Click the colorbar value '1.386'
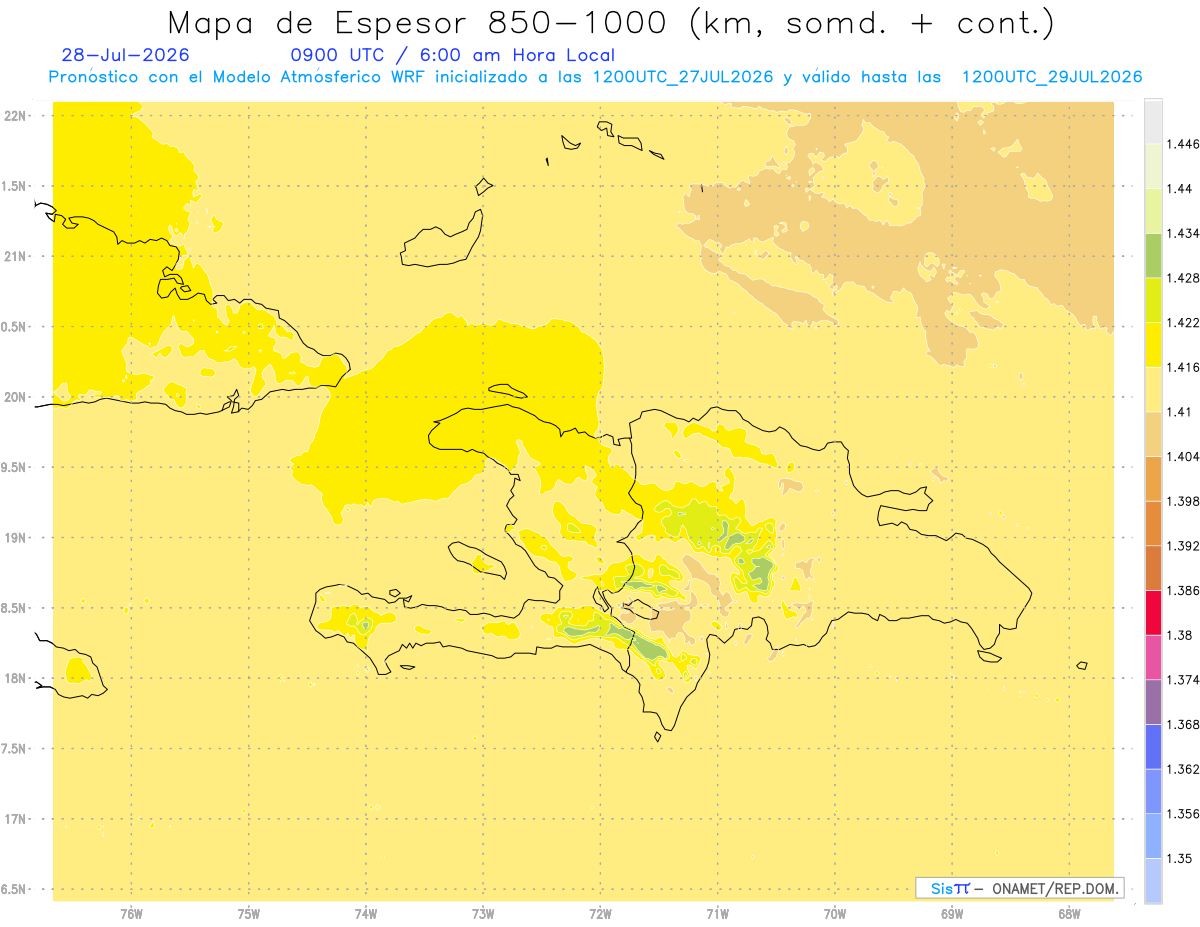This screenshot has width=1200, height=927. click(1183, 590)
